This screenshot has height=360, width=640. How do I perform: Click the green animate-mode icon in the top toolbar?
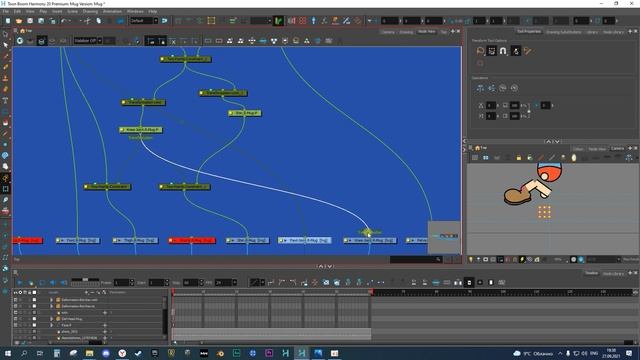point(278,20)
